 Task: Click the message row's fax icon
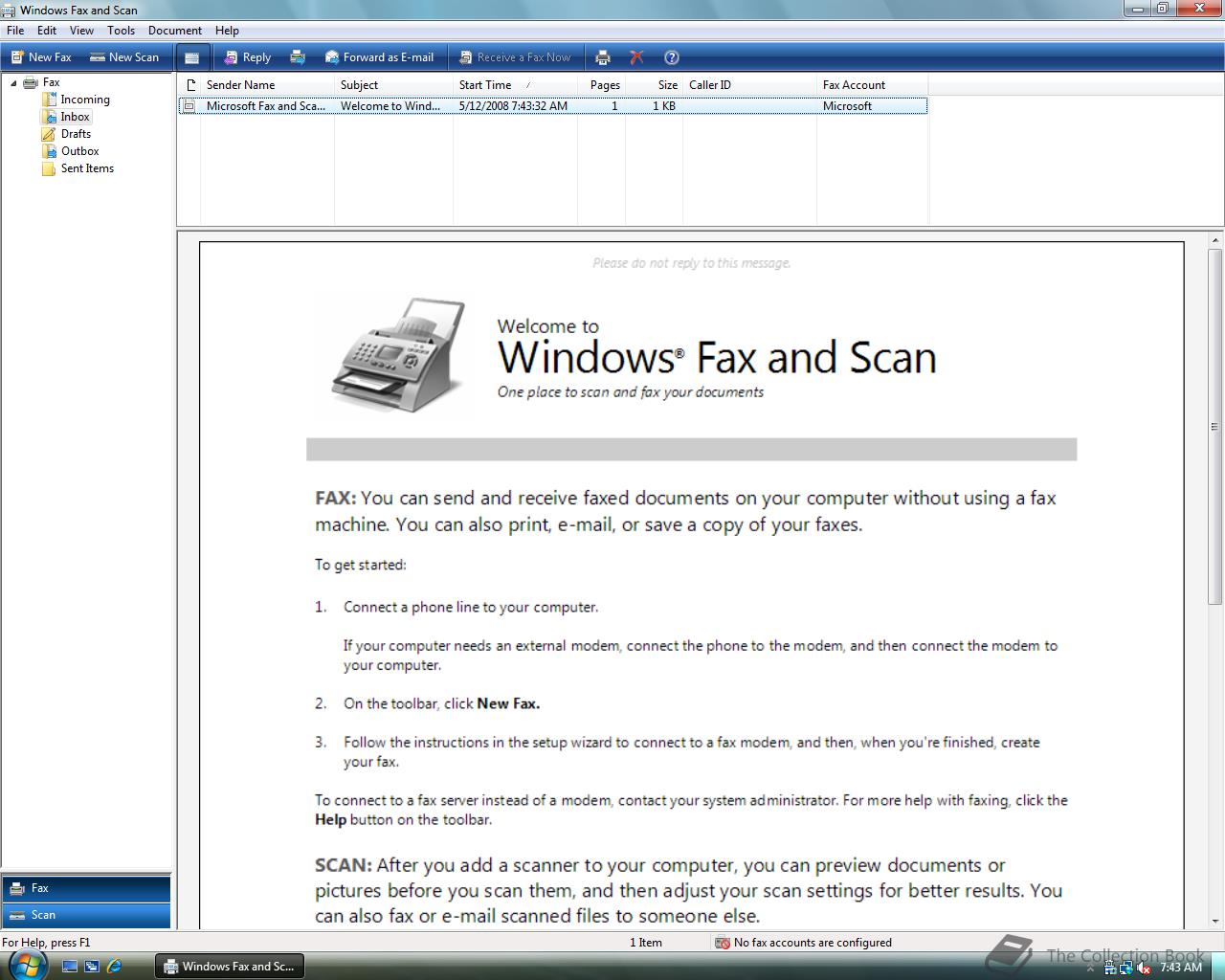click(189, 106)
